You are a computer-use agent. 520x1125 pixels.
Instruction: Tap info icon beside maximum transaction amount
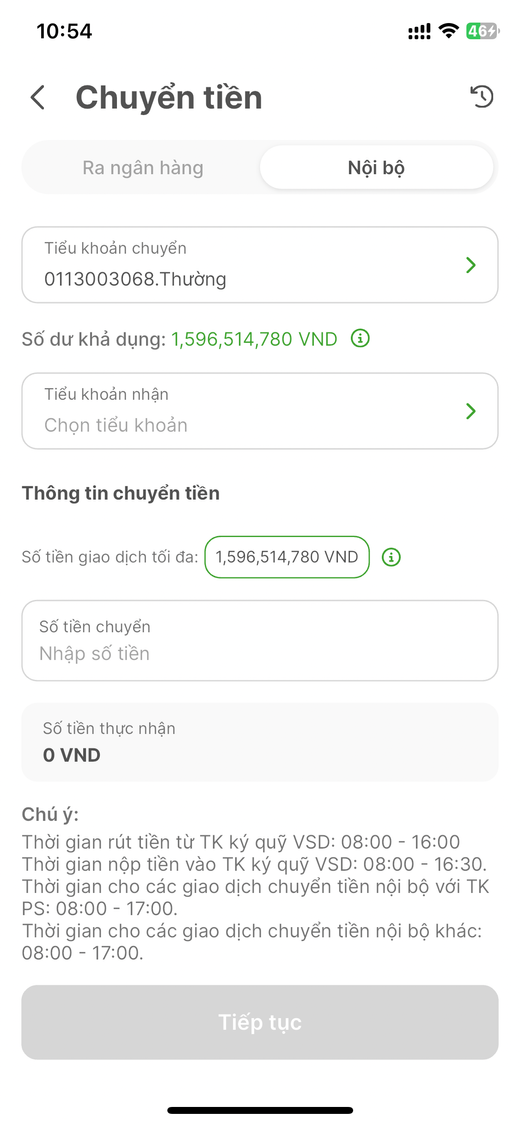(x=391, y=557)
